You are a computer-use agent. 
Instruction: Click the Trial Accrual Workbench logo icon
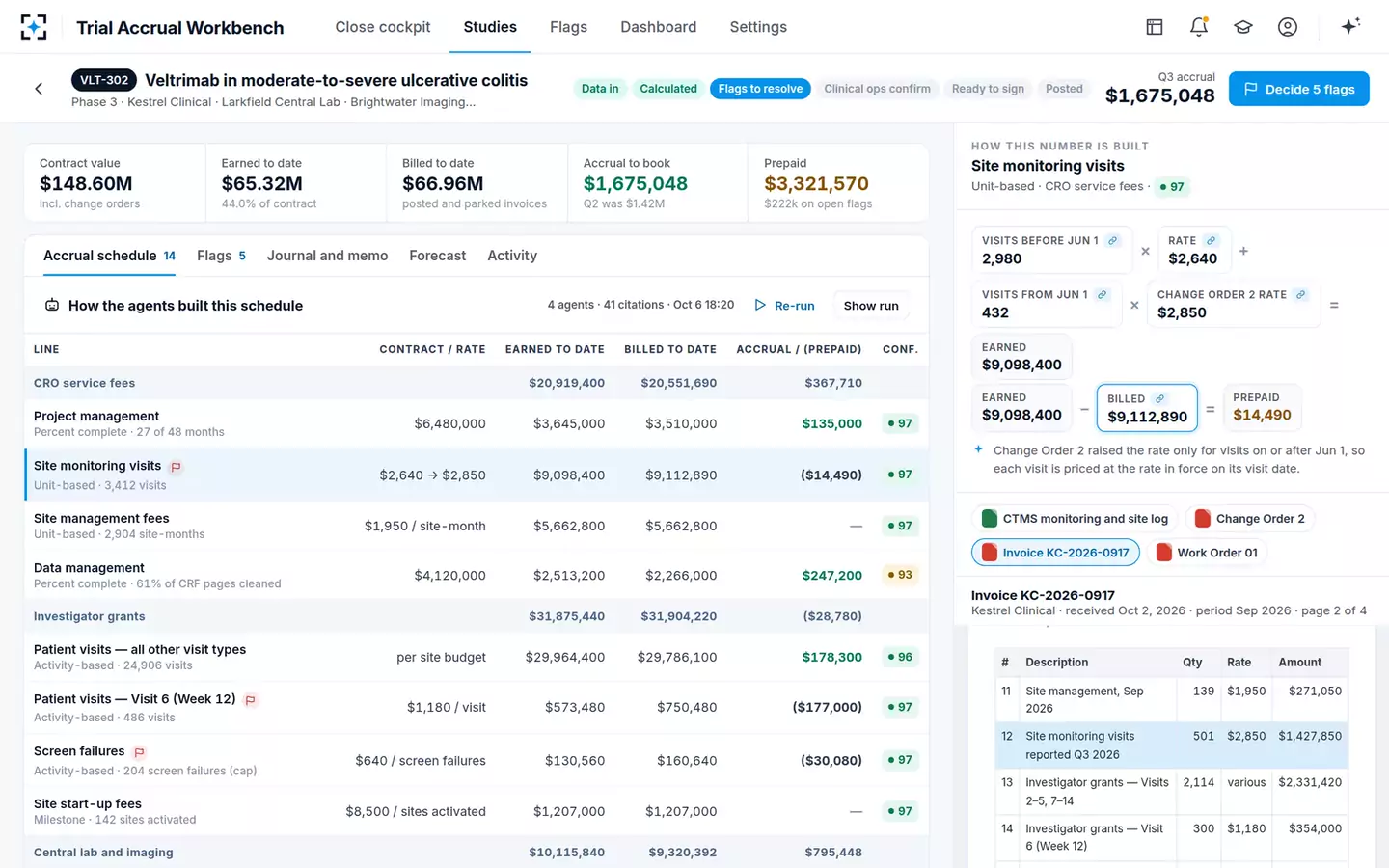[34, 27]
